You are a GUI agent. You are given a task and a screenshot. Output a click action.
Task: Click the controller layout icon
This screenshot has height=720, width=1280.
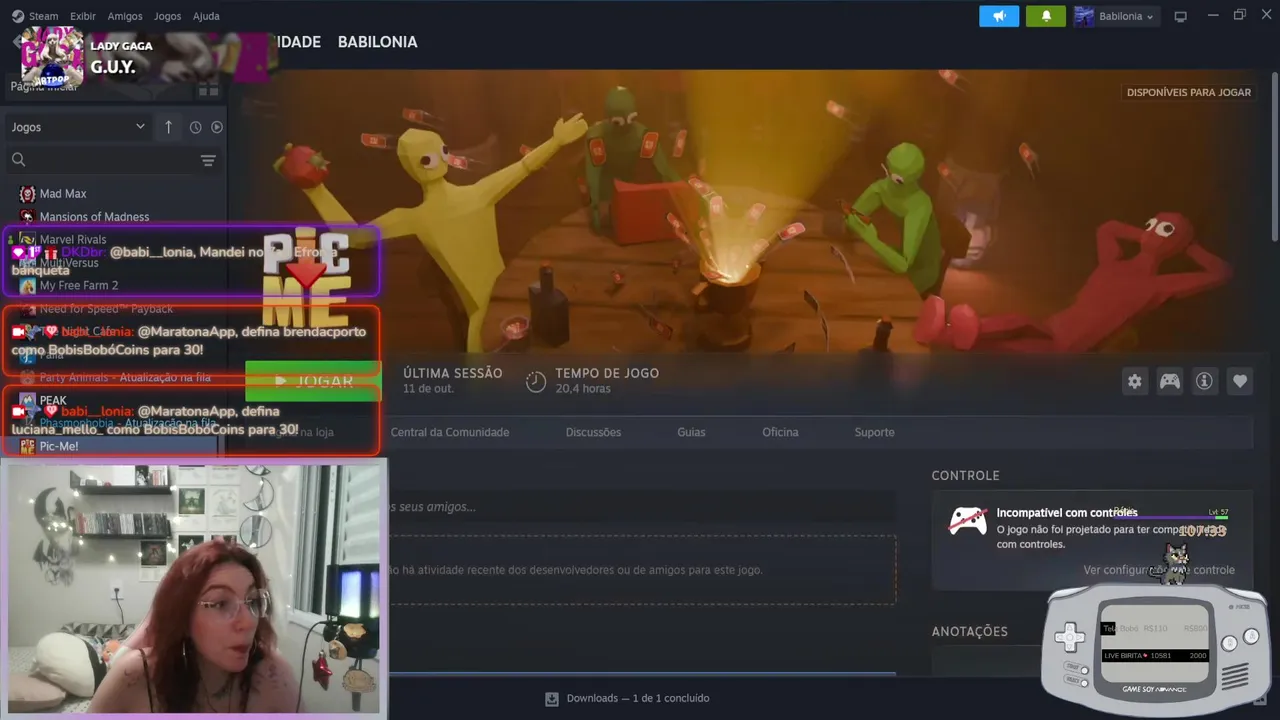point(1169,381)
